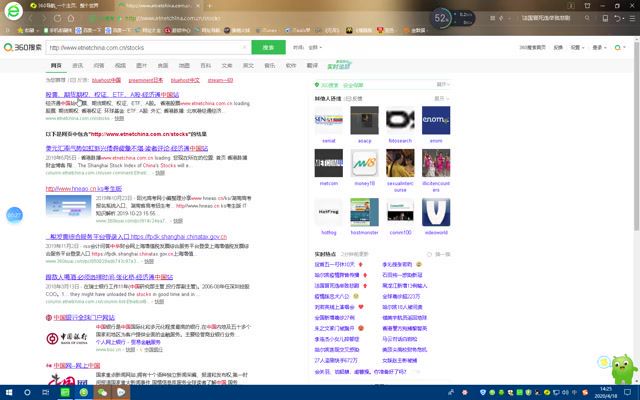
Task: Open the 登录 dropdown in search header
Action: [599, 47]
